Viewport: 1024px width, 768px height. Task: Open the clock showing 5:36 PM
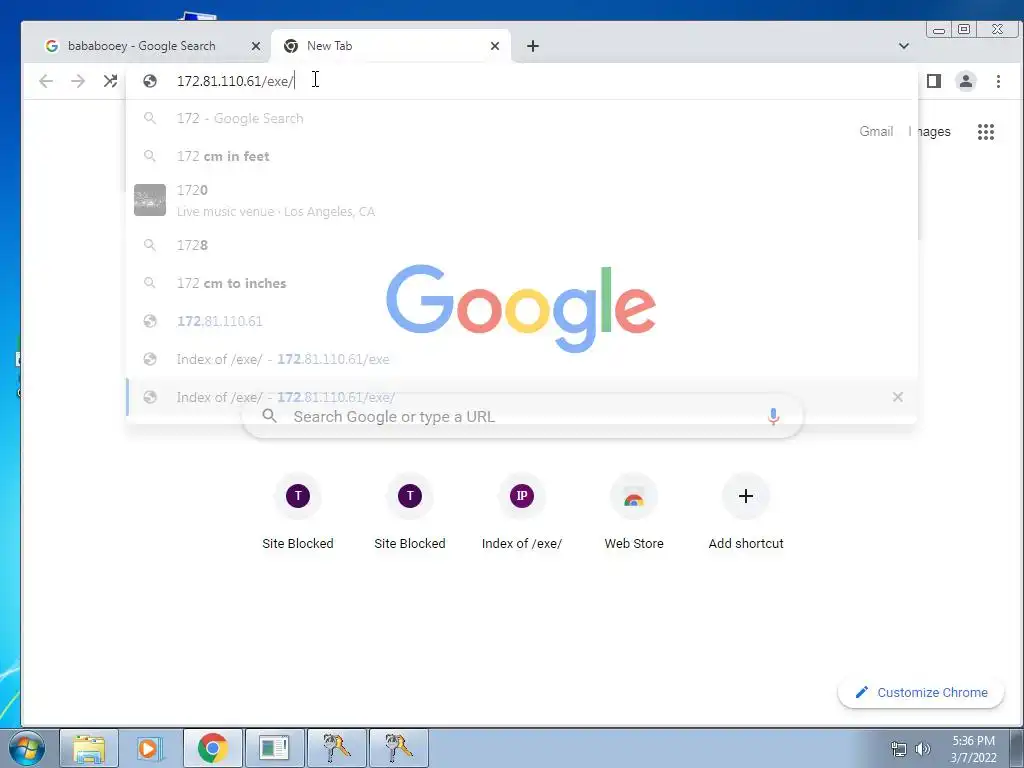[973, 749]
